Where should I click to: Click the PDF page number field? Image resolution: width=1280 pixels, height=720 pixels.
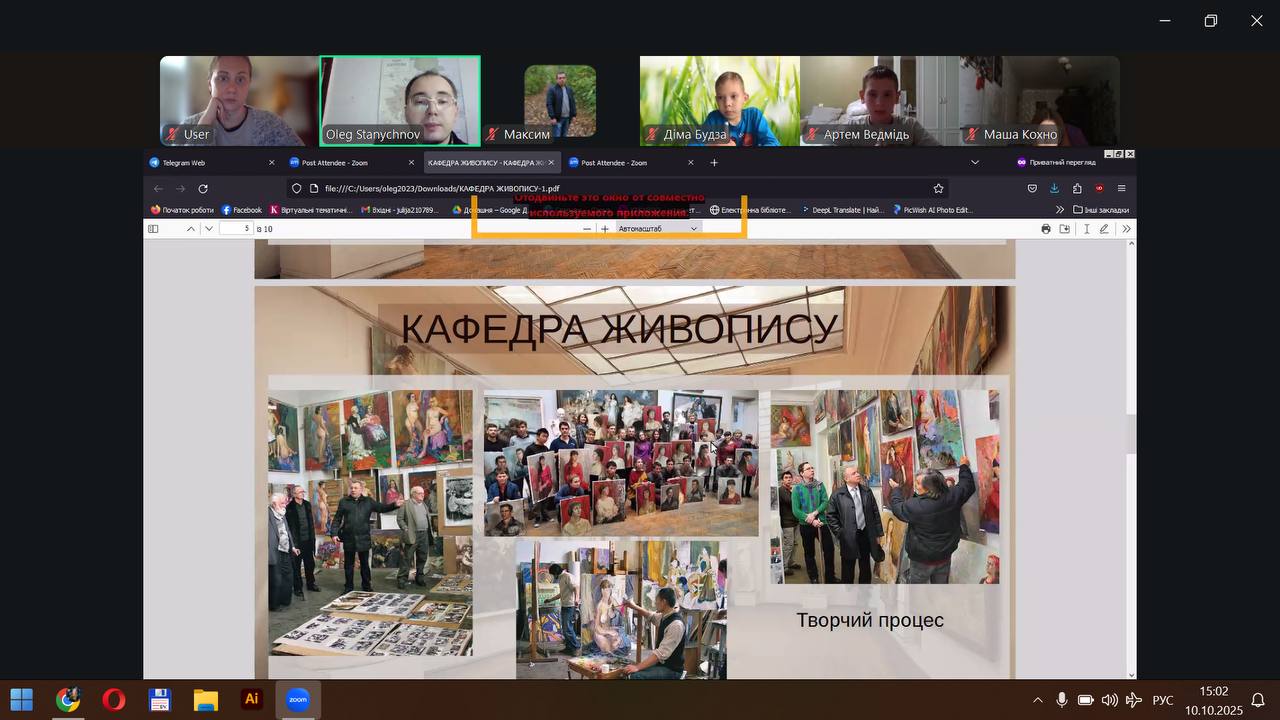pyautogui.click(x=236, y=229)
